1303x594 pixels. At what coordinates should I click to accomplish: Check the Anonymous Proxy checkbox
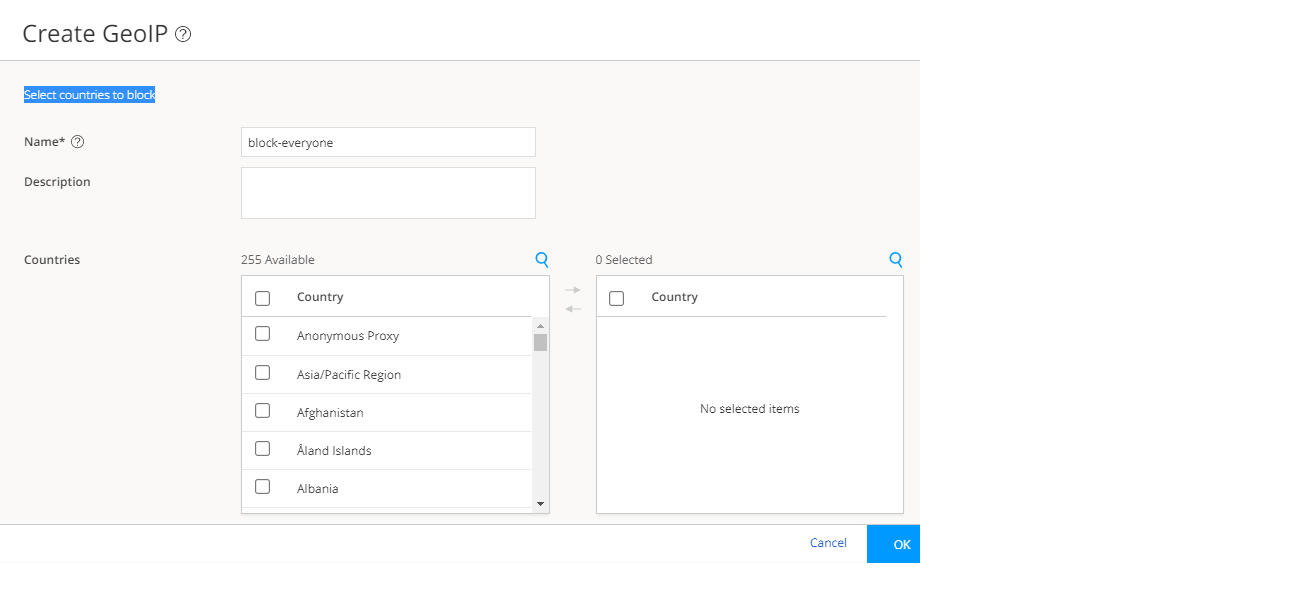(263, 333)
